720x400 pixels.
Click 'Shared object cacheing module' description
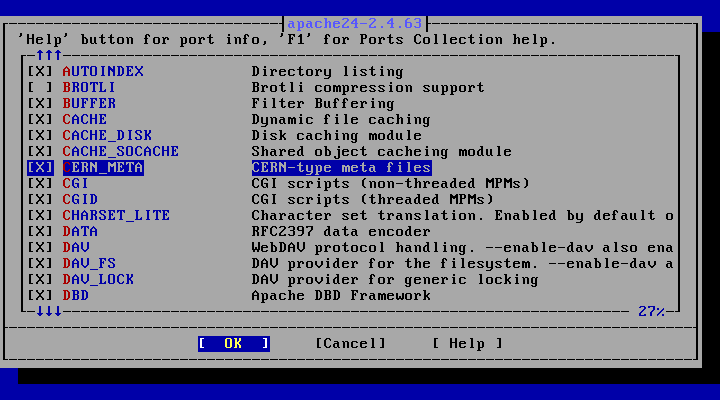[x=382, y=152]
